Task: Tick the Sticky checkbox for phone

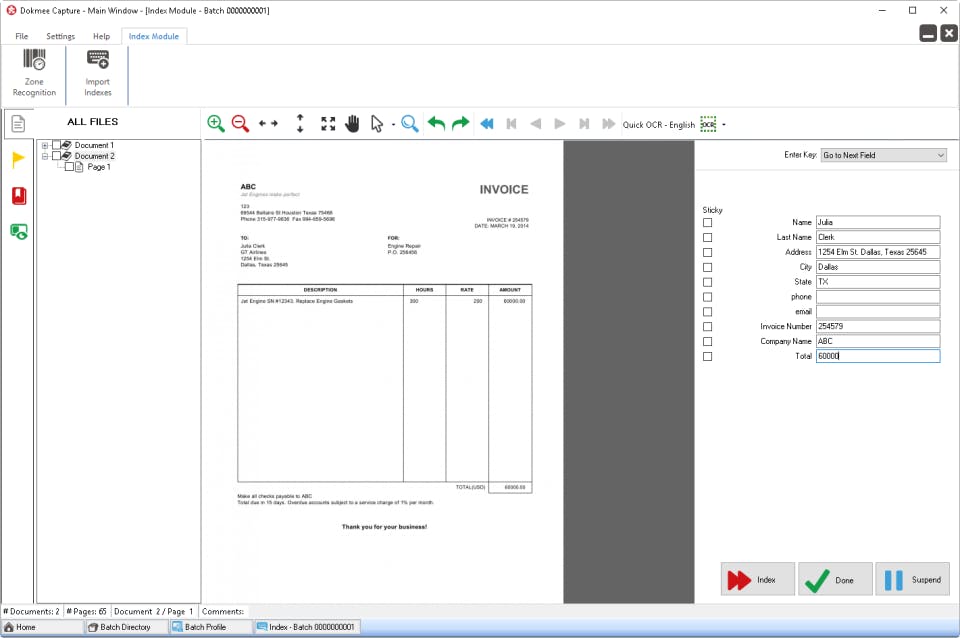Action: [x=708, y=297]
